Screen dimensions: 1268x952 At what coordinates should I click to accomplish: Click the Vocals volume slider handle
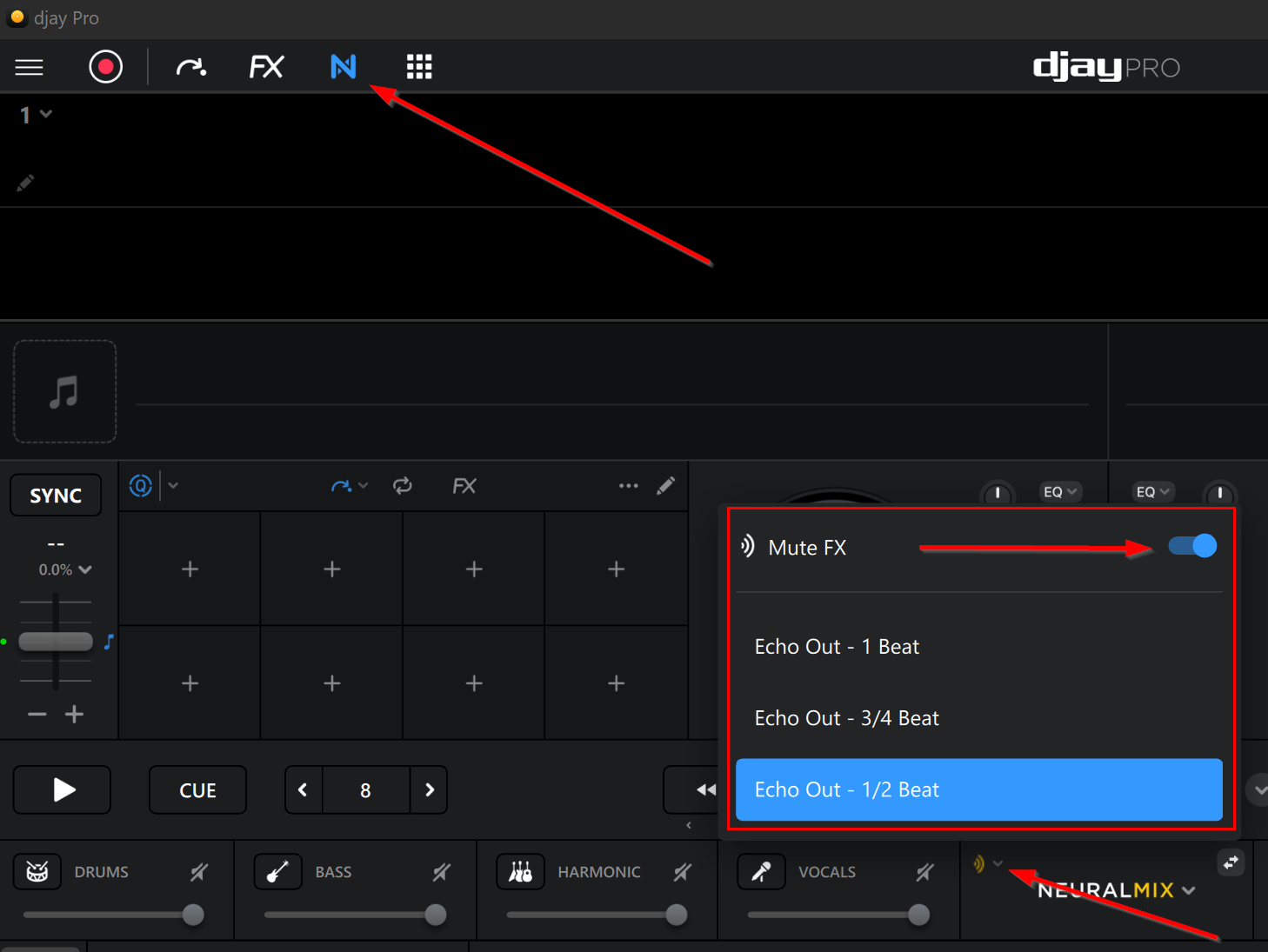[918, 915]
